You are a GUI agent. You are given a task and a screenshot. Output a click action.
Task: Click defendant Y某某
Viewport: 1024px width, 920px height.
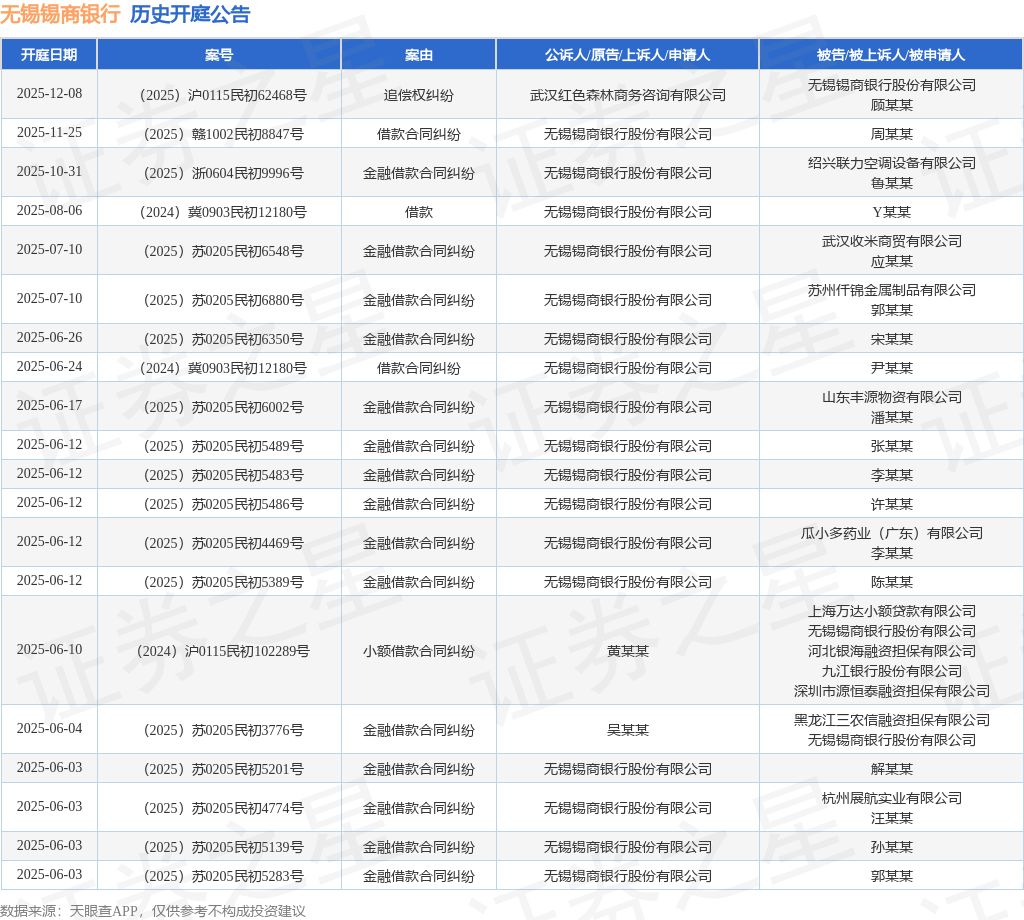point(891,212)
